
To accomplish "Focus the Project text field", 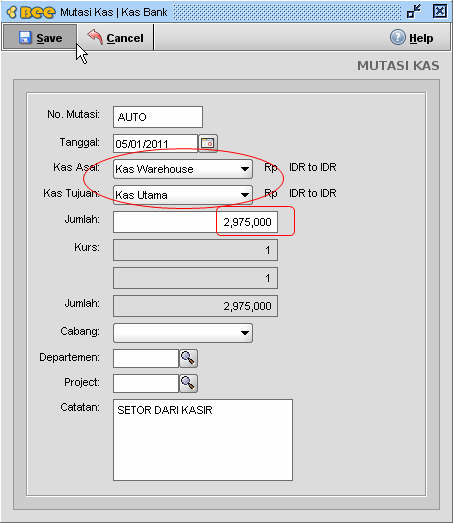I will [146, 383].
